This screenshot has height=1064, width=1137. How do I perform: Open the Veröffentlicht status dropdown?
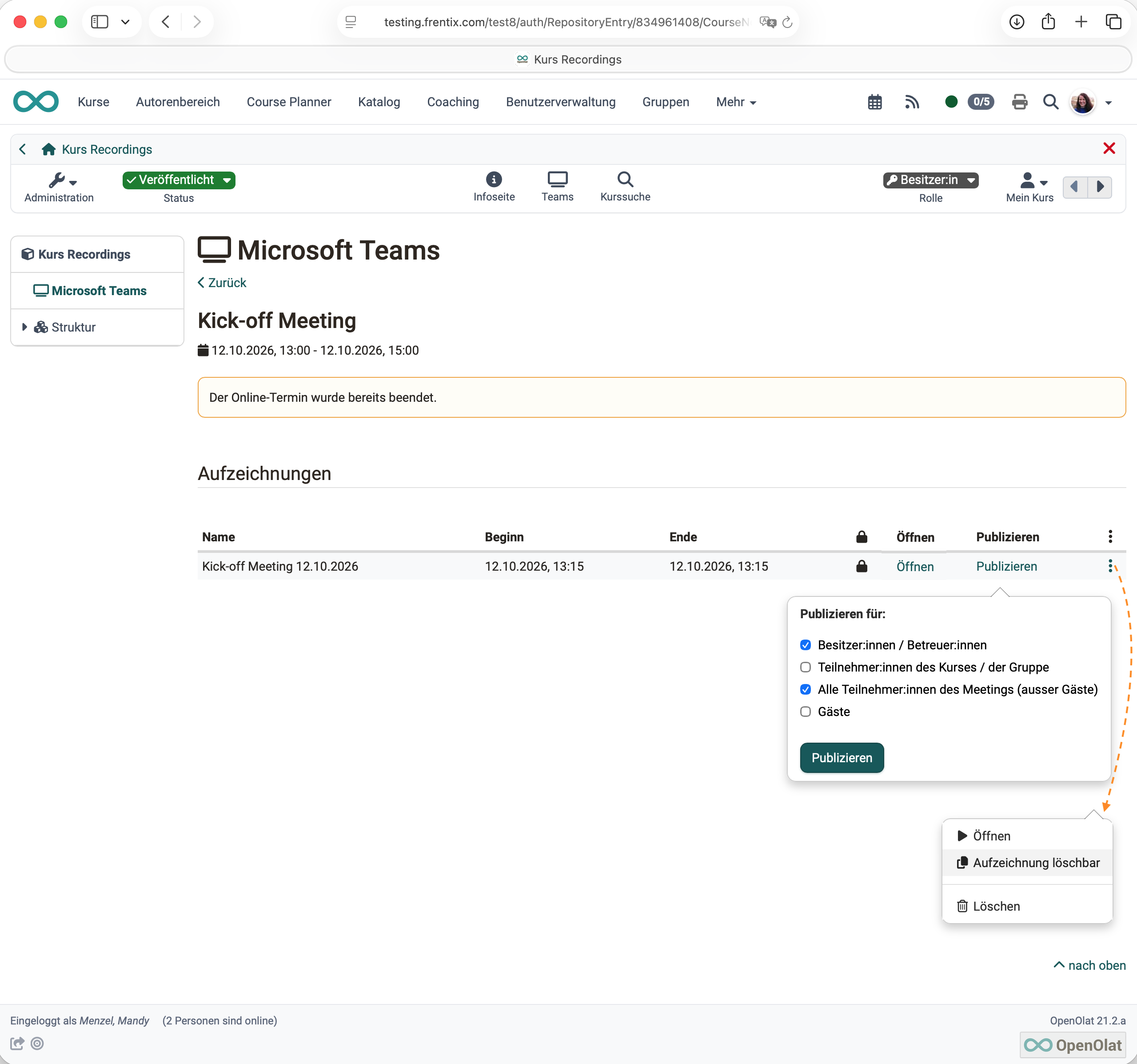click(179, 180)
